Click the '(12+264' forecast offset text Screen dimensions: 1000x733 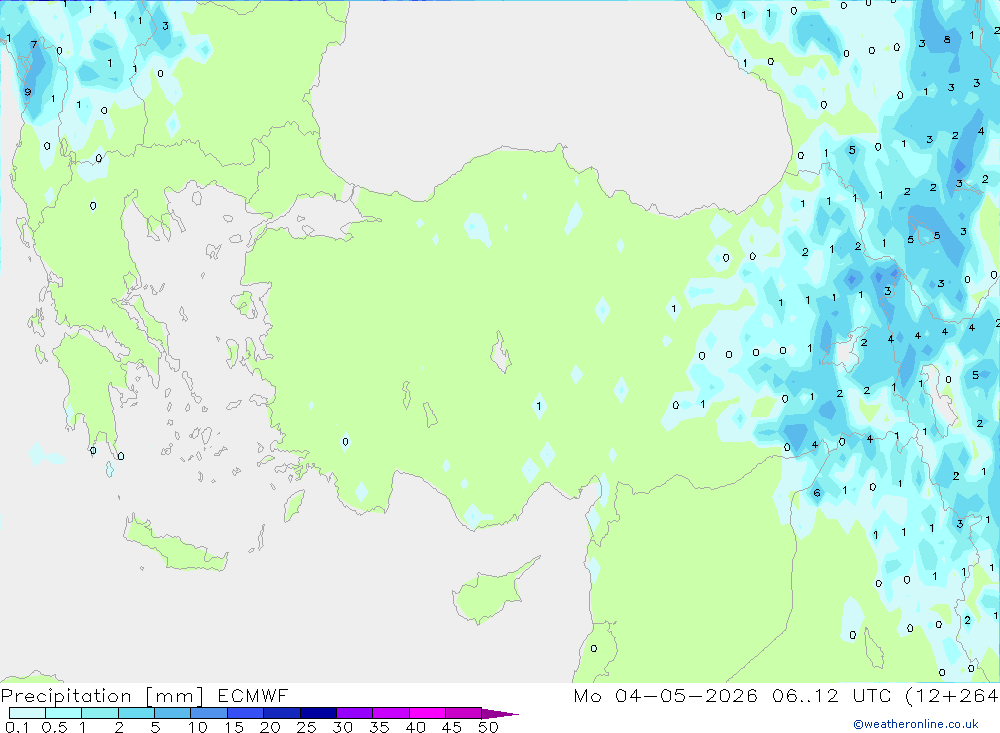click(952, 695)
